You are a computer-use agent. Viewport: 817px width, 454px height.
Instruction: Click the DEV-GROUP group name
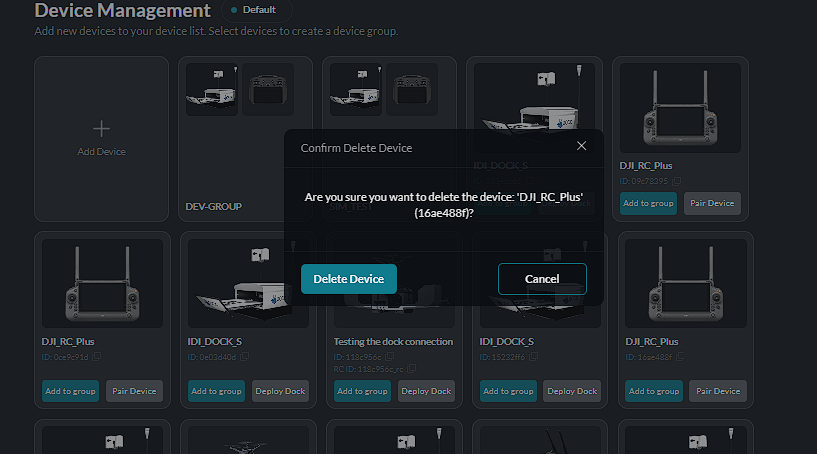point(214,206)
